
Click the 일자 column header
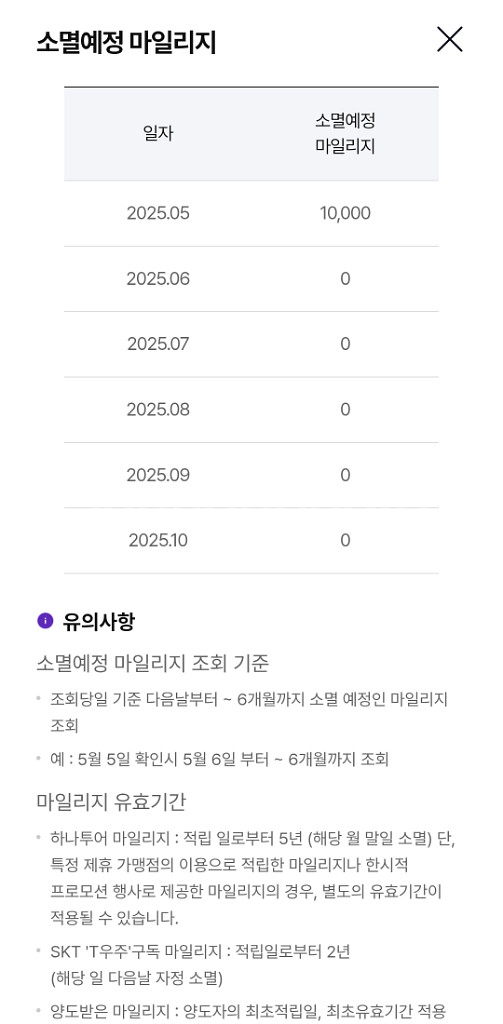(x=158, y=134)
